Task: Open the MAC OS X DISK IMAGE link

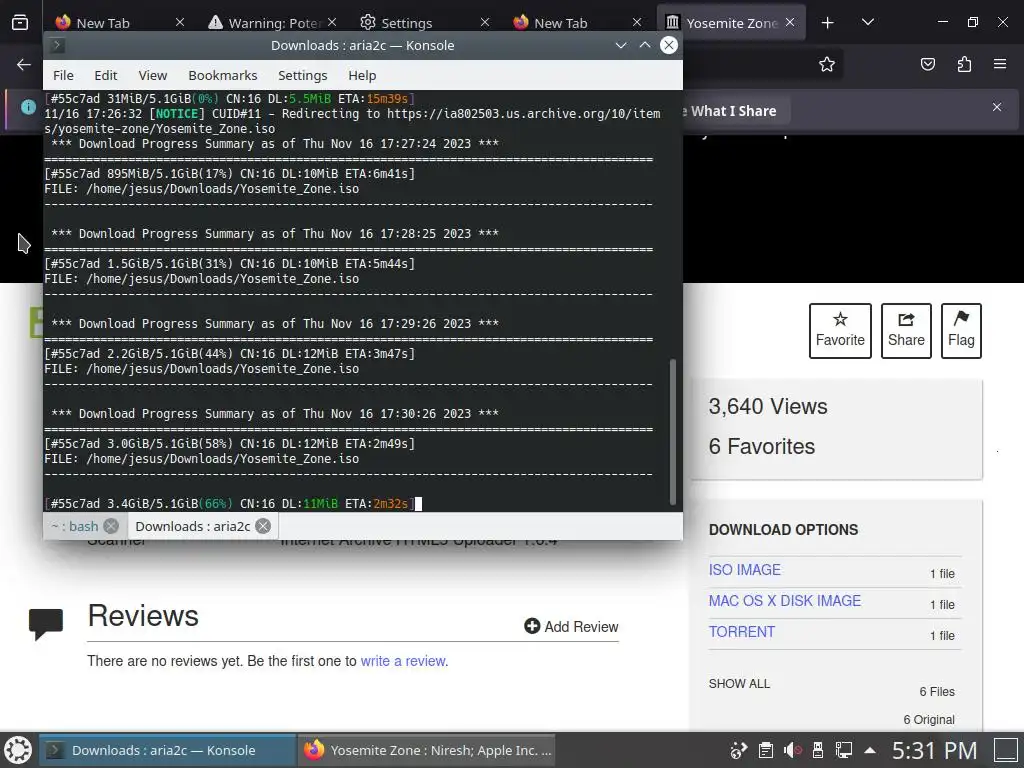Action: point(784,601)
